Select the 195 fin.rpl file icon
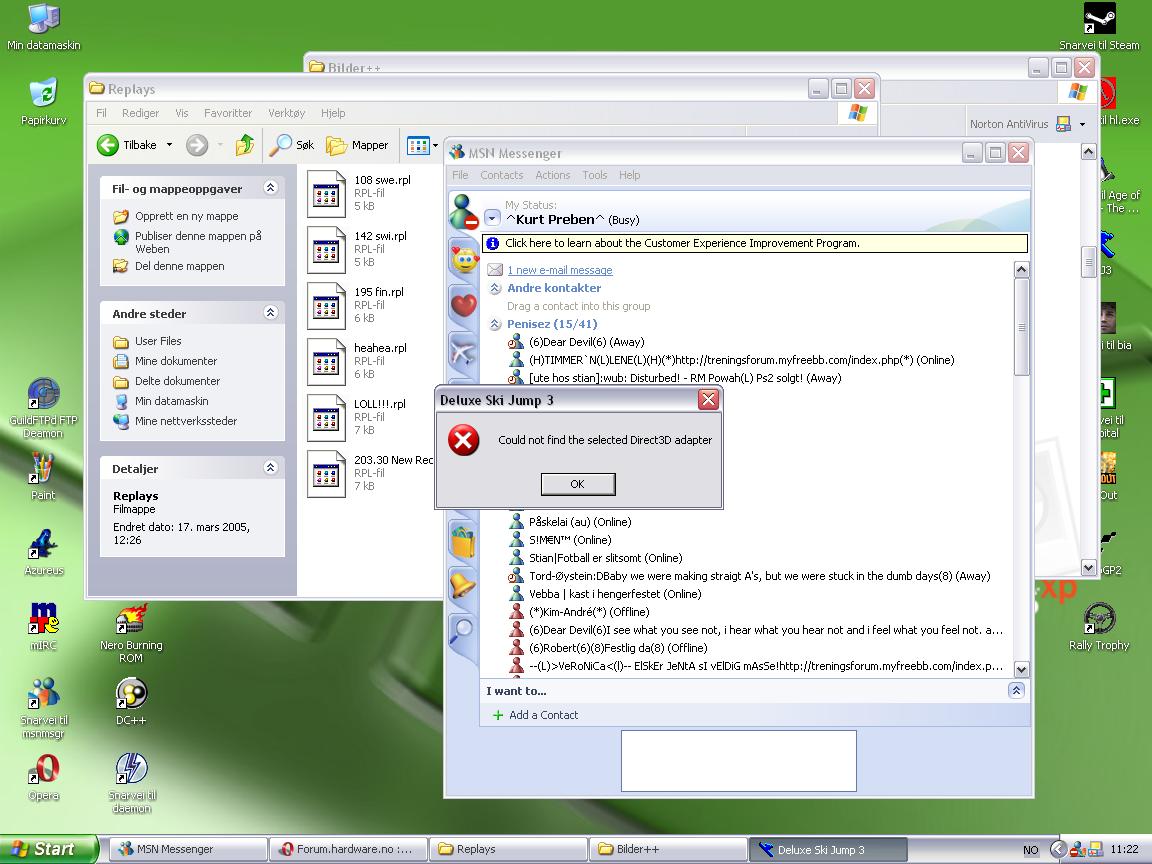This screenshot has height=864, width=1152. [326, 305]
